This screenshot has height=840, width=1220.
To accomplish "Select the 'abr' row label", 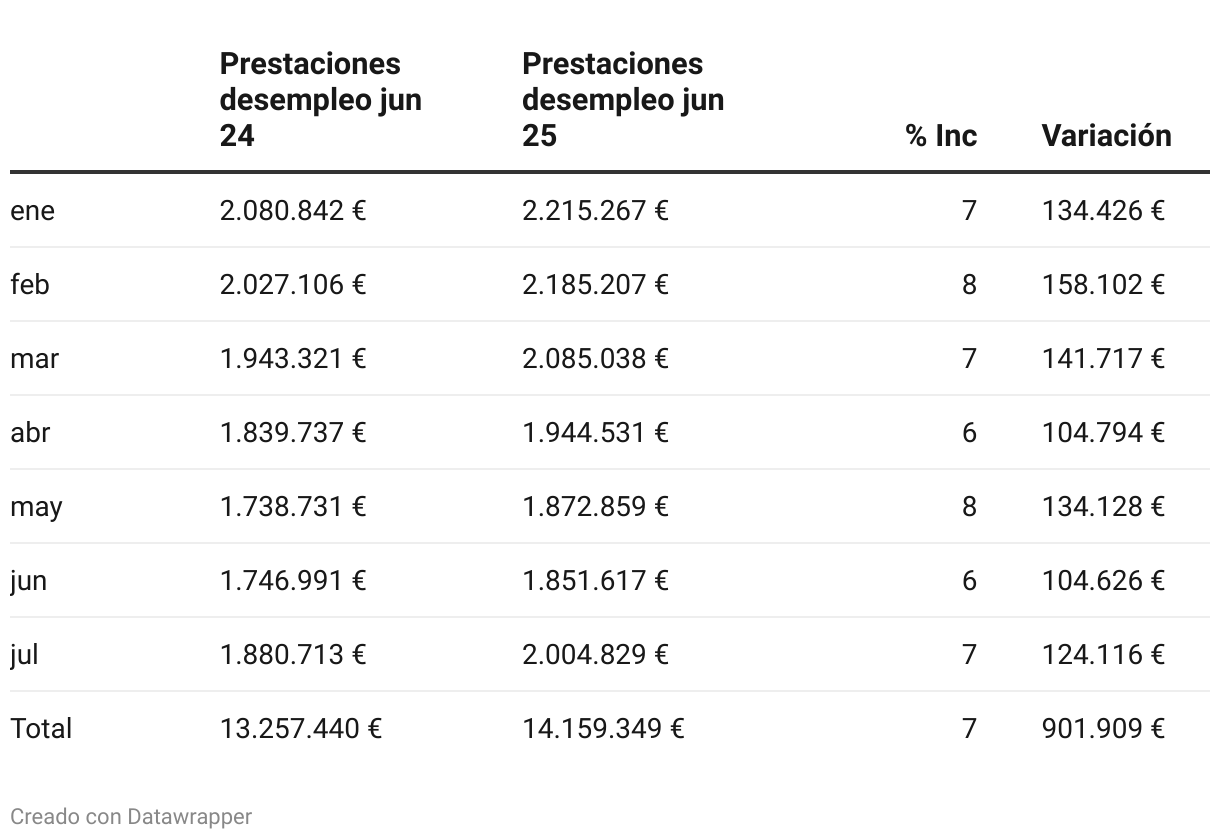I will (x=30, y=433).
